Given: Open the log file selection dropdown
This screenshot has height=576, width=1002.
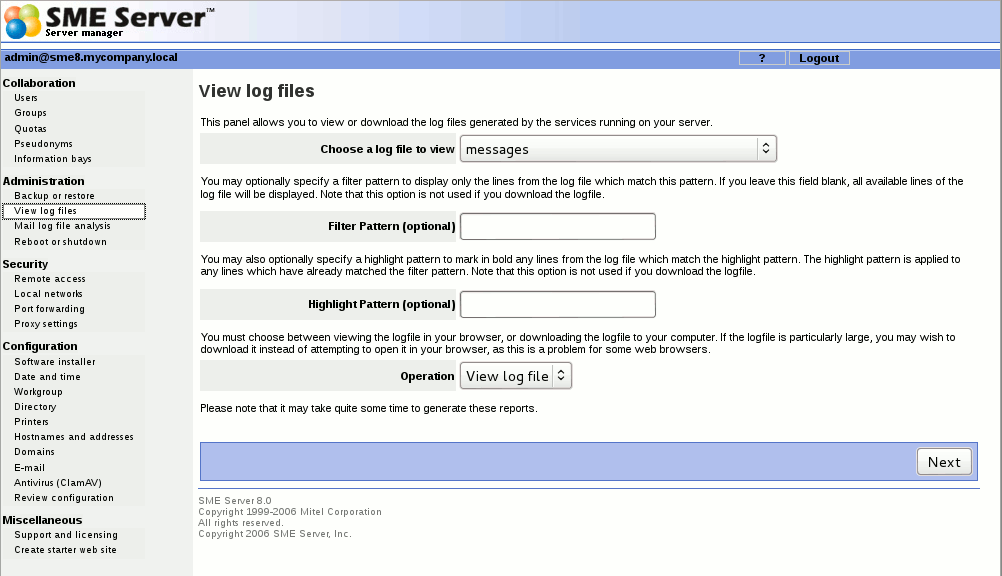Looking at the screenshot, I should (618, 149).
